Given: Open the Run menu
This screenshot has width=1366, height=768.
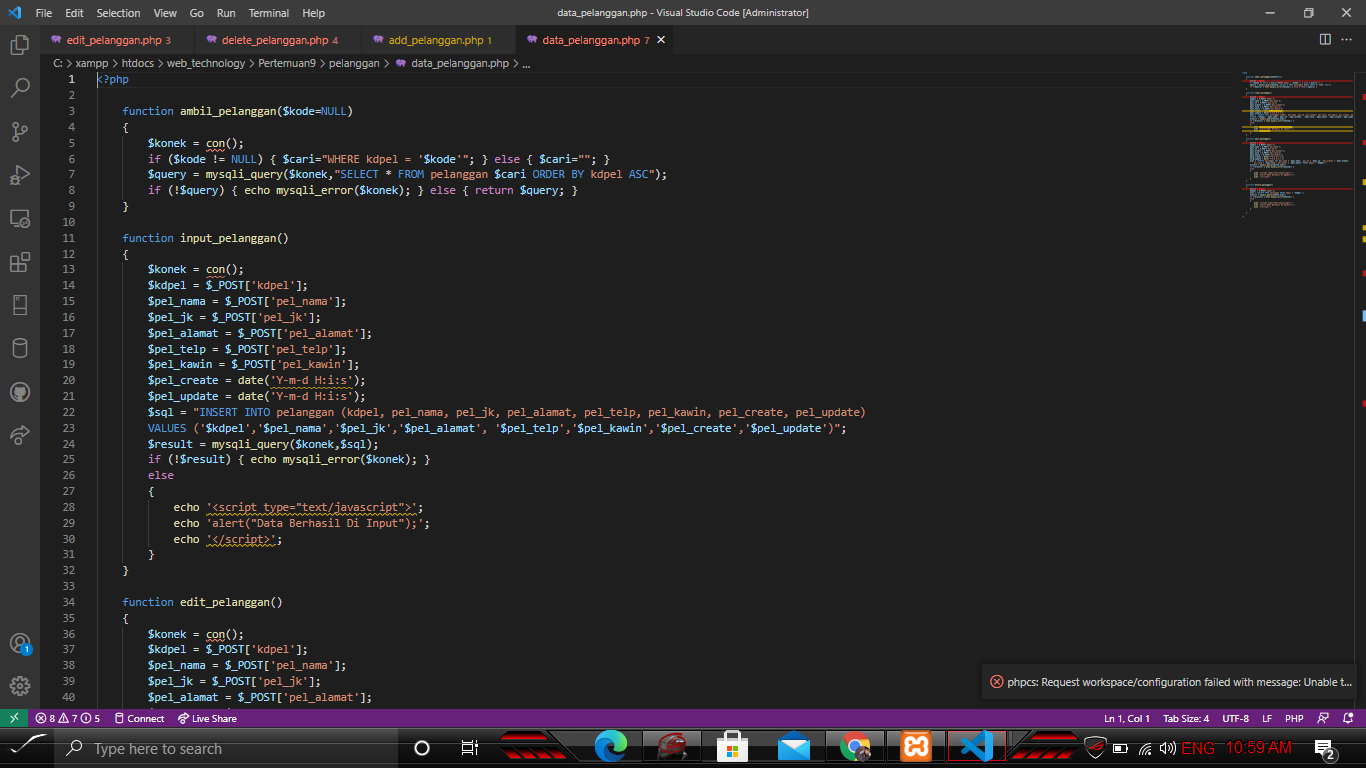Looking at the screenshot, I should pyautogui.click(x=226, y=13).
